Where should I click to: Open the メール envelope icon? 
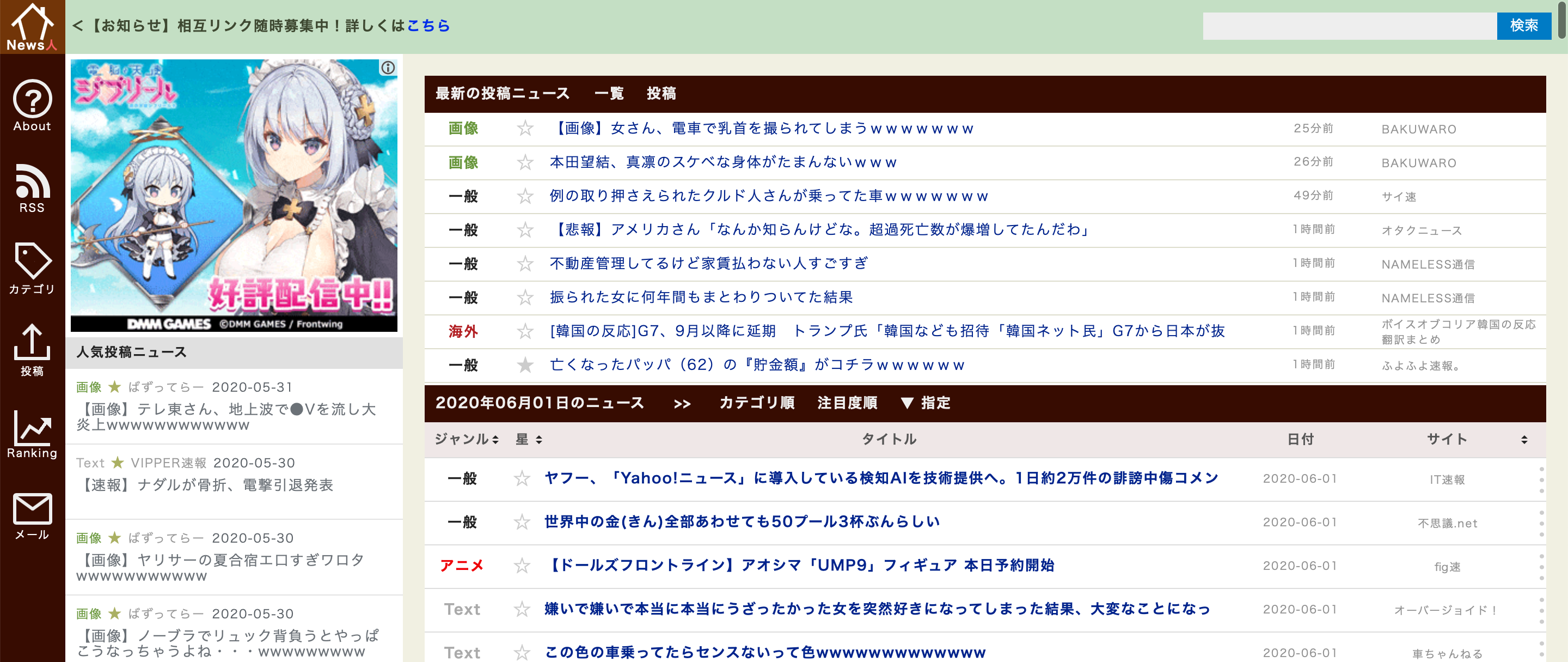pyautogui.click(x=32, y=517)
